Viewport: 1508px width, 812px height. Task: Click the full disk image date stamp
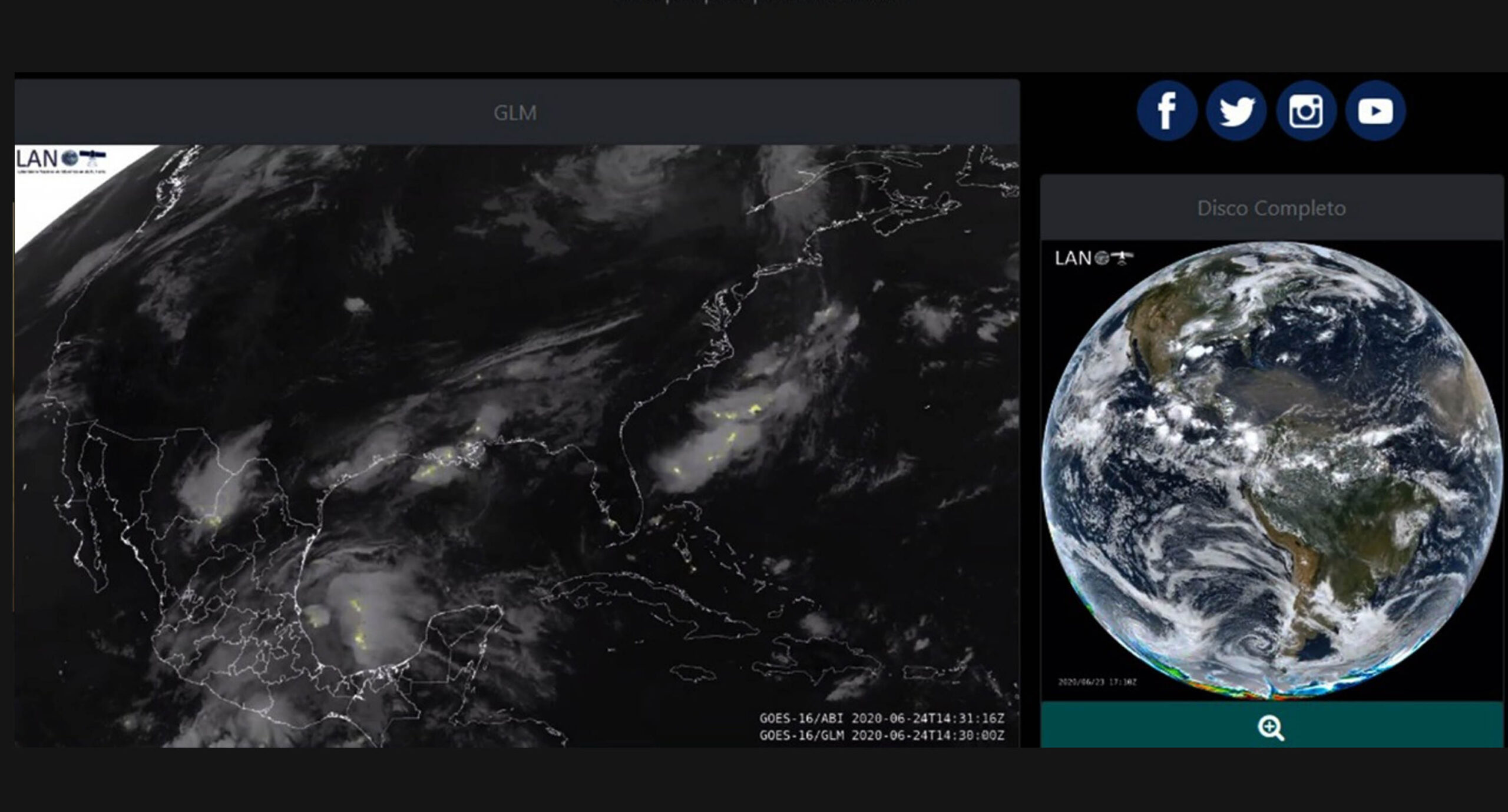point(1097,682)
